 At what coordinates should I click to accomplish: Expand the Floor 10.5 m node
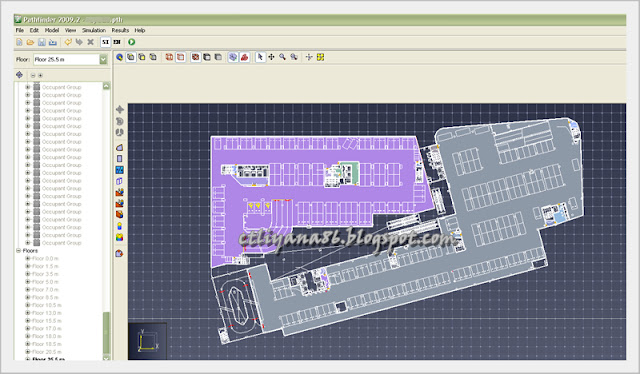28,305
